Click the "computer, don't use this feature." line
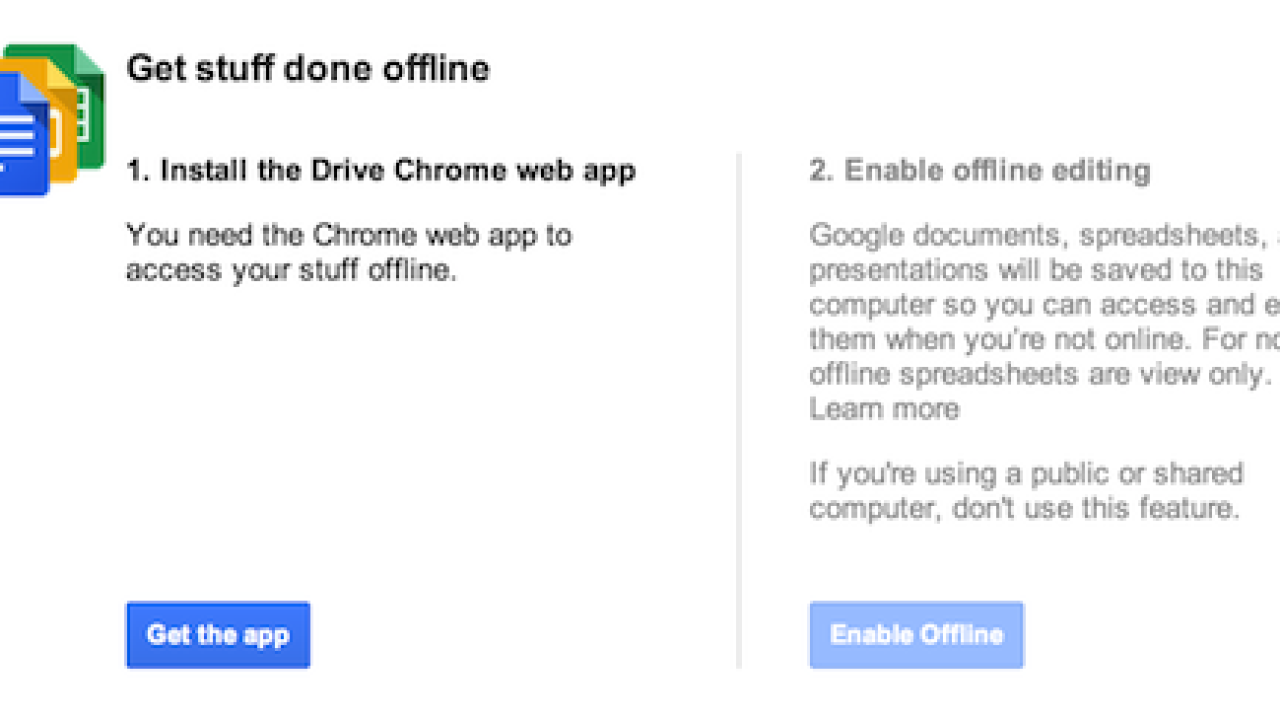 (x=1025, y=508)
